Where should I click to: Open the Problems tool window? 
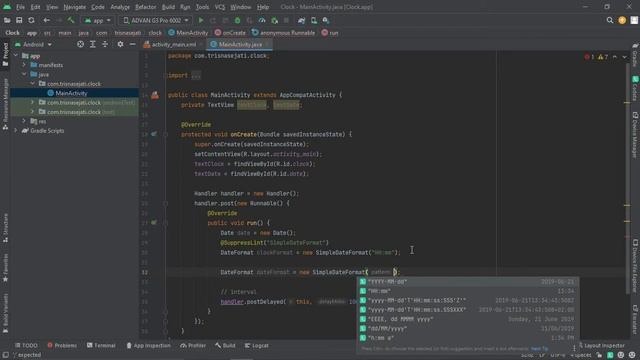click(x=62, y=345)
